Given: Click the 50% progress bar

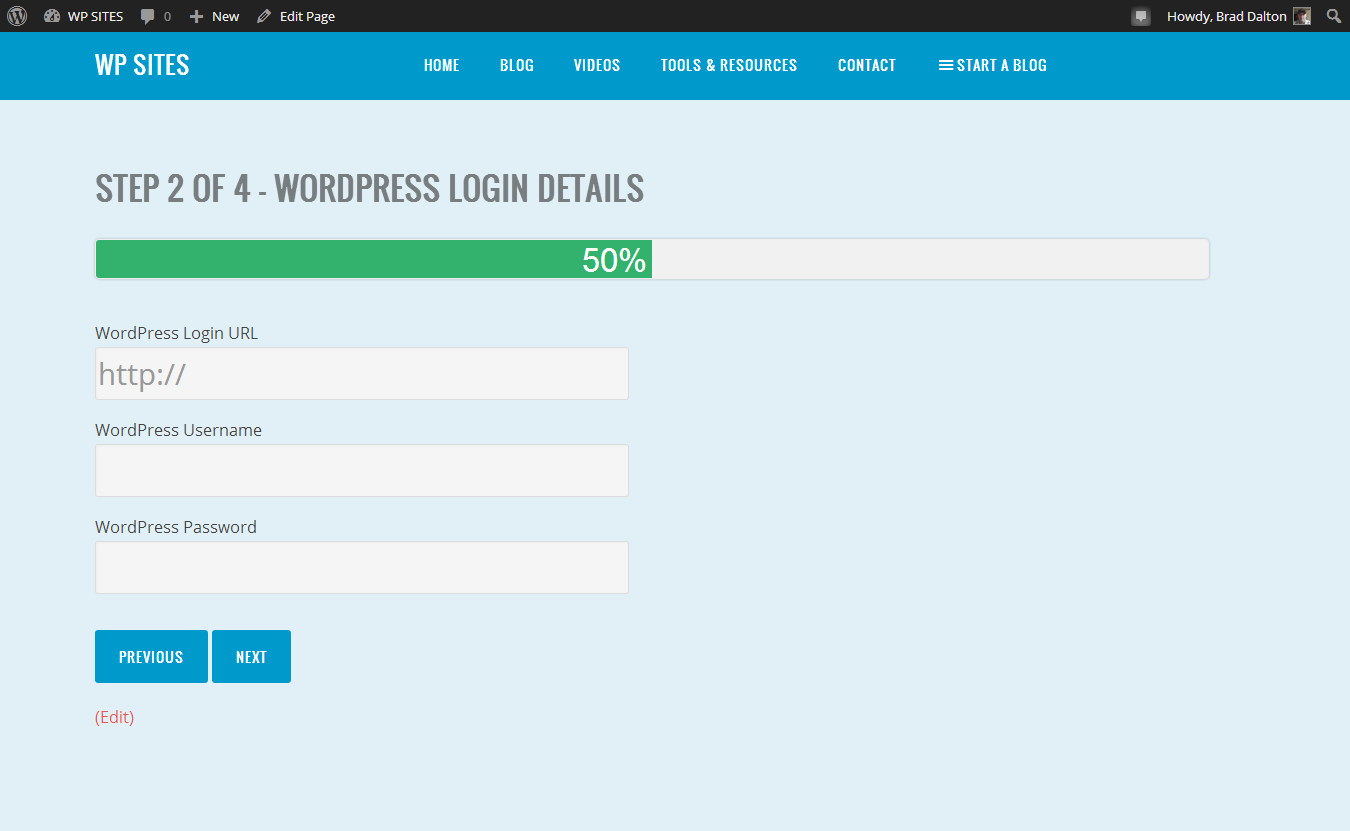Looking at the screenshot, I should click(652, 259).
